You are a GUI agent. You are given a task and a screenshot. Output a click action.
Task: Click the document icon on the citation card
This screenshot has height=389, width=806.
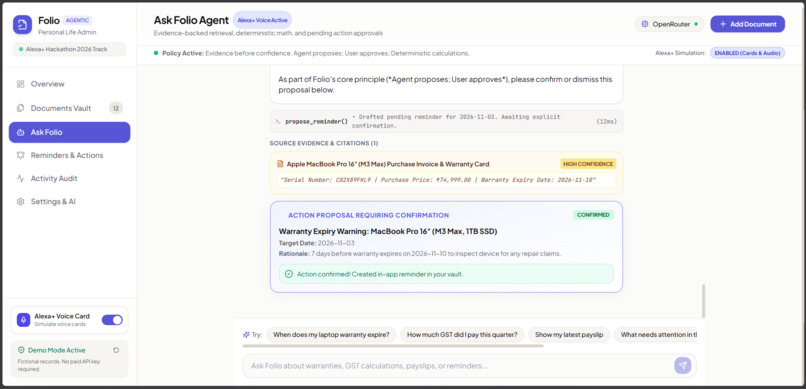coord(280,164)
